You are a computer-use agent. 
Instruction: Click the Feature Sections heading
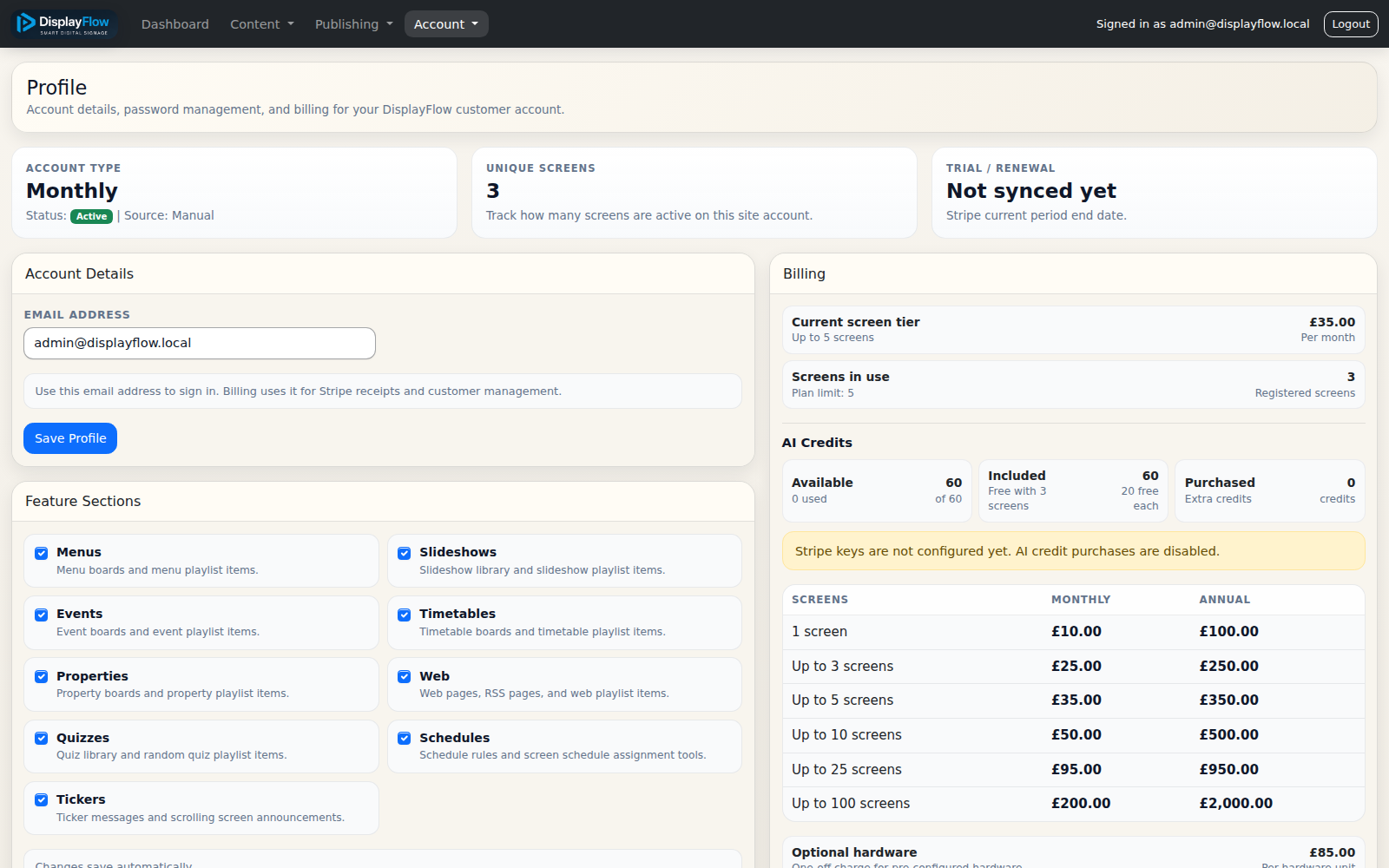[x=82, y=502]
